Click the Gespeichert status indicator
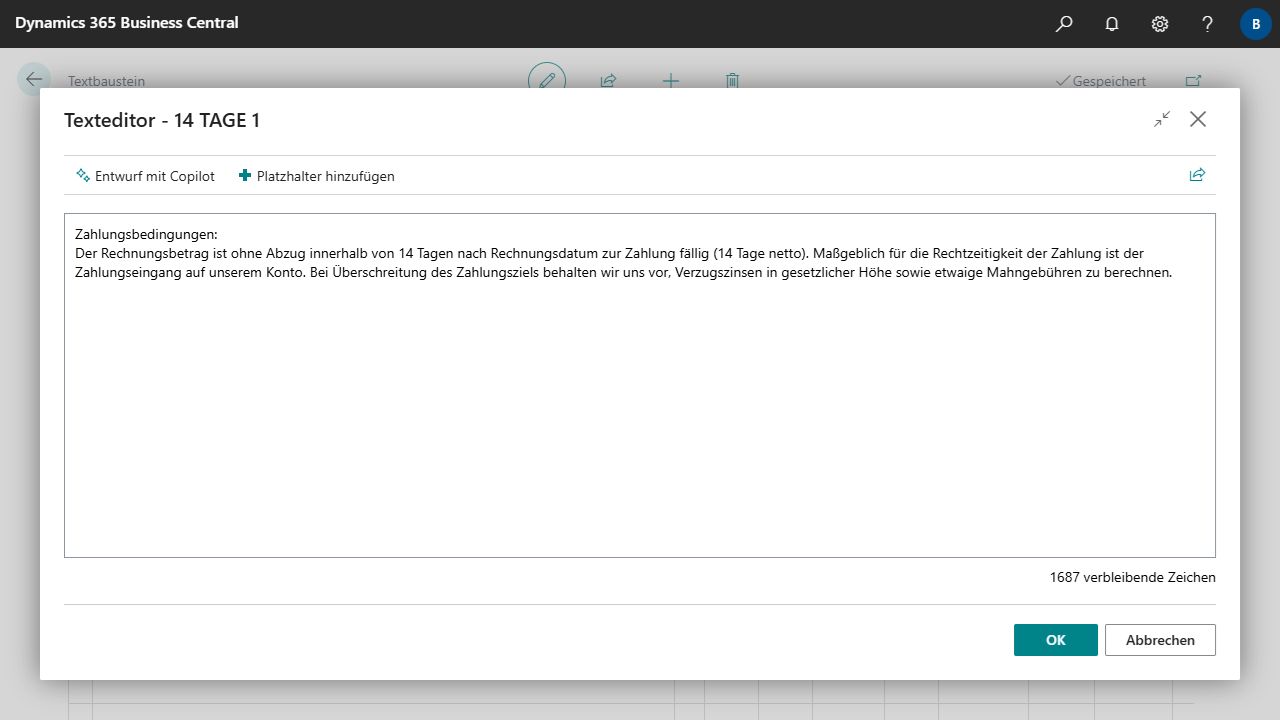This screenshot has height=720, width=1280. pyautogui.click(x=1101, y=81)
